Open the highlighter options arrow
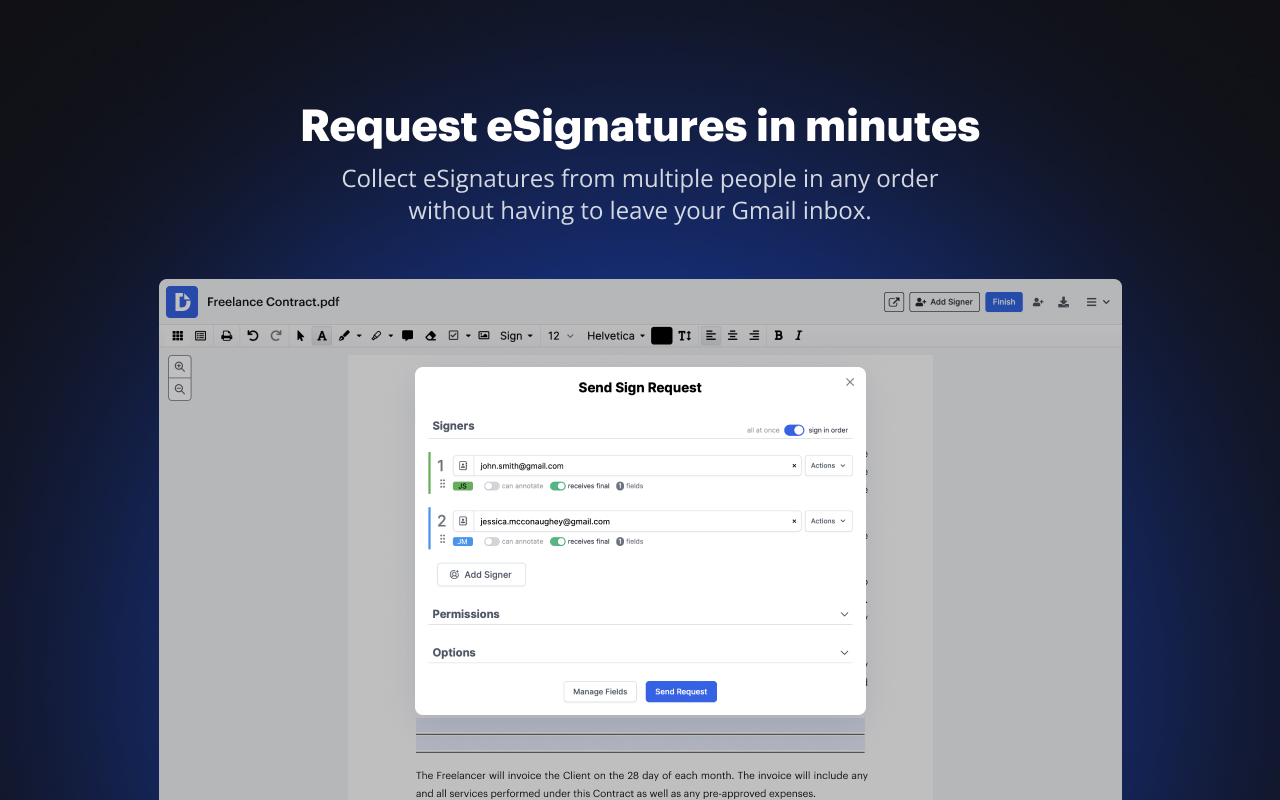This screenshot has width=1280, height=800. [x=390, y=336]
